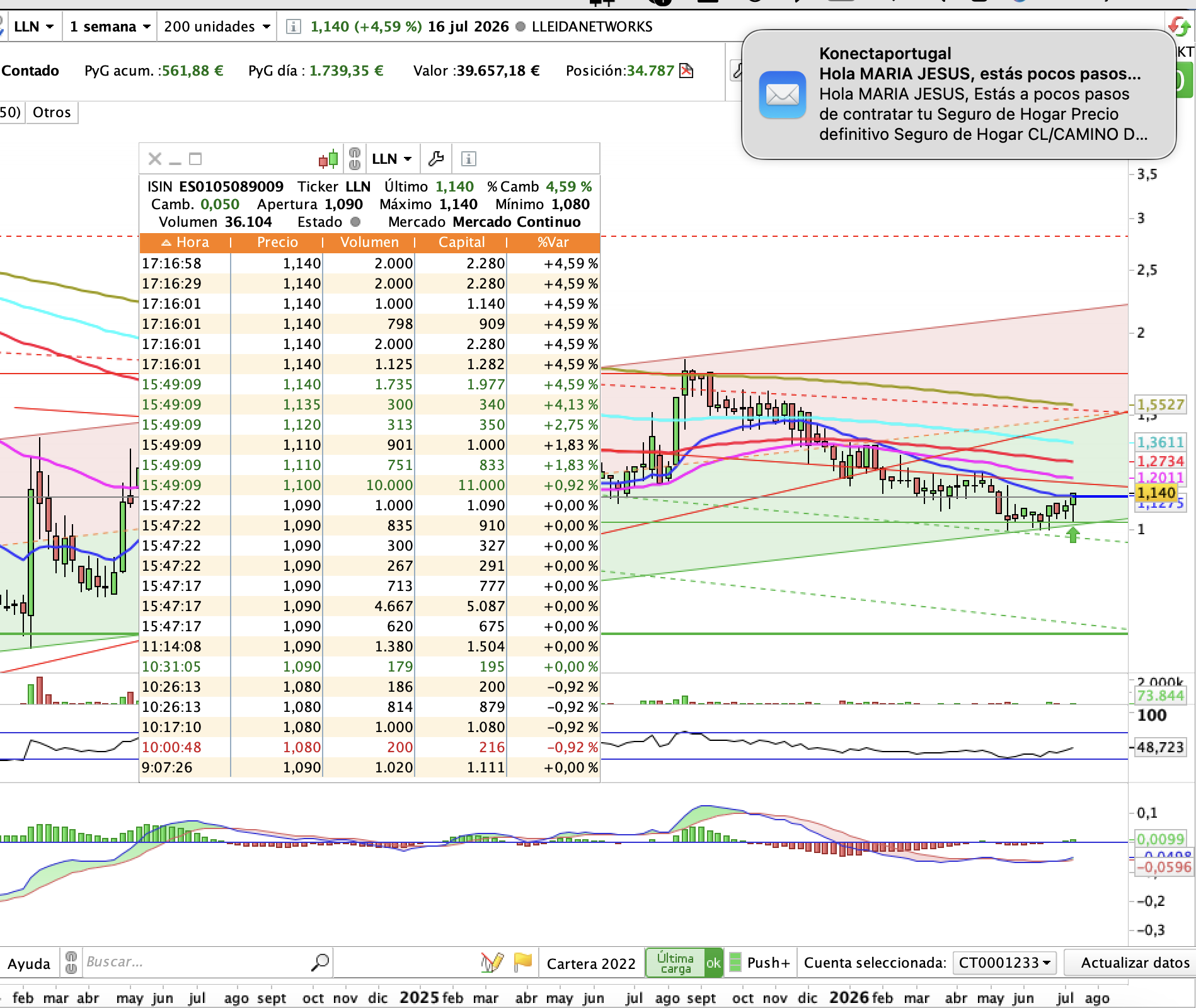This screenshot has width=1196, height=1008.
Task: Expand the 200 unidades dropdown
Action: click(217, 26)
